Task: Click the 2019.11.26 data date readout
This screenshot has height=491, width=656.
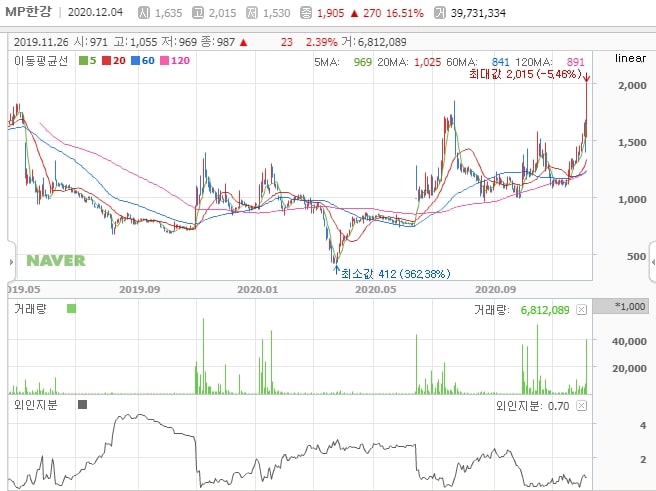Action: (x=41, y=42)
